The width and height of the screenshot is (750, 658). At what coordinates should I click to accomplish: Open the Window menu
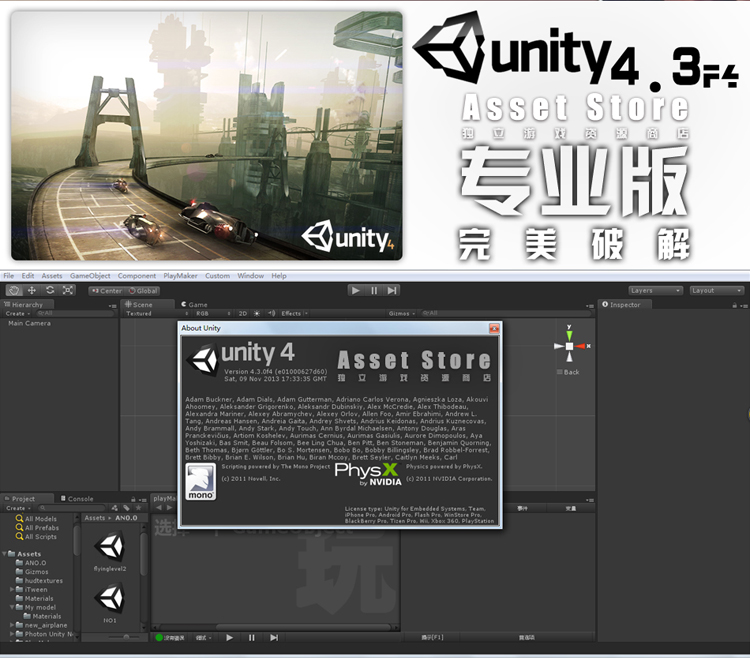(x=250, y=276)
